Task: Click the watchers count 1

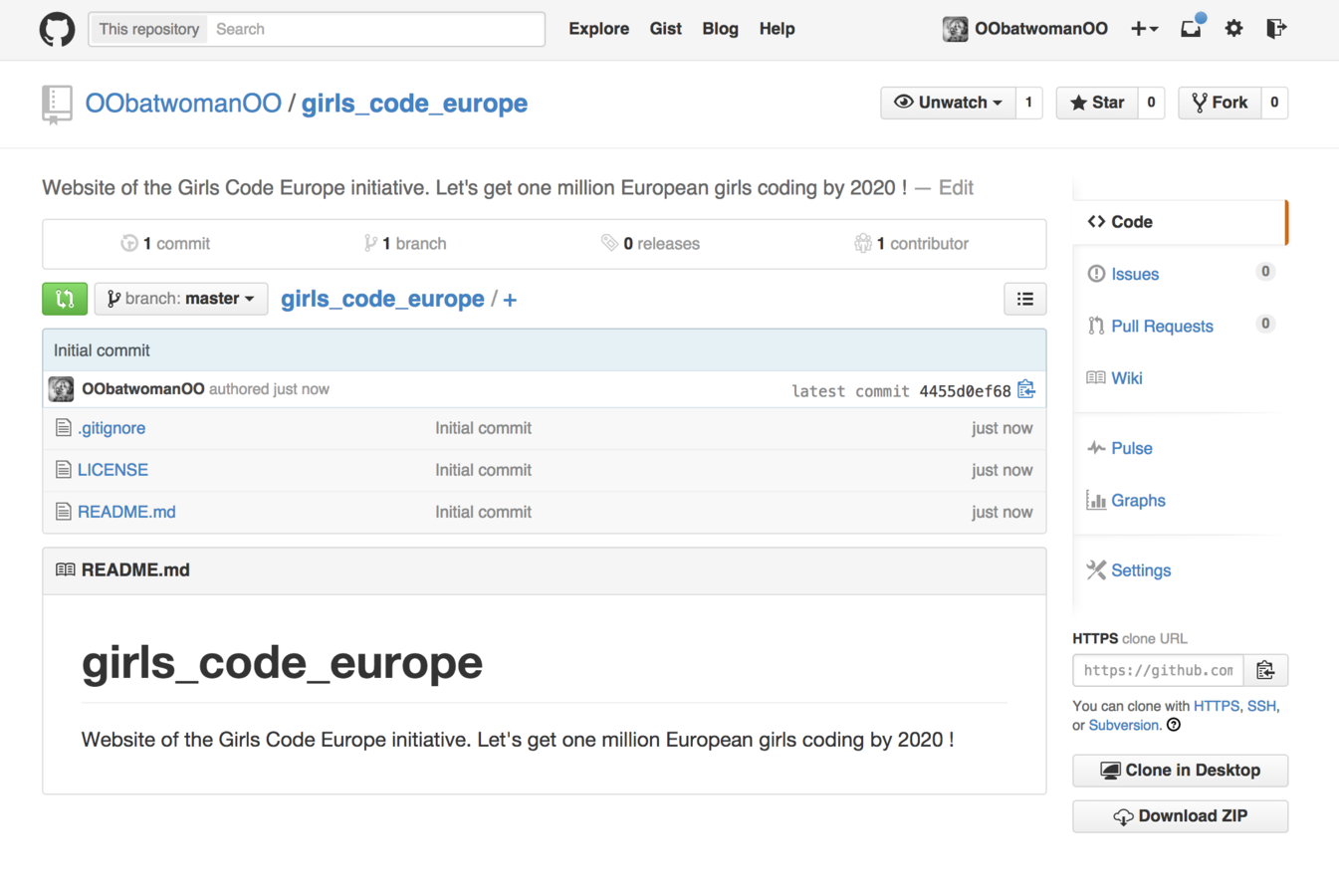Action: click(x=1028, y=103)
